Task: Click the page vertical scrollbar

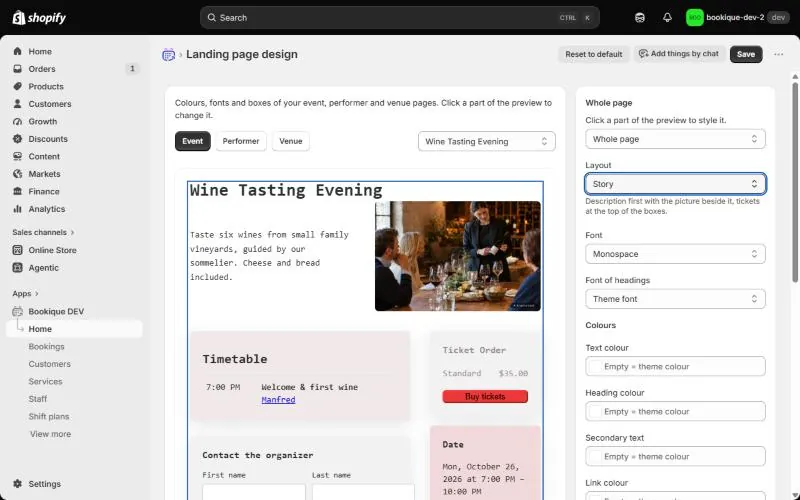Action: pos(794,181)
